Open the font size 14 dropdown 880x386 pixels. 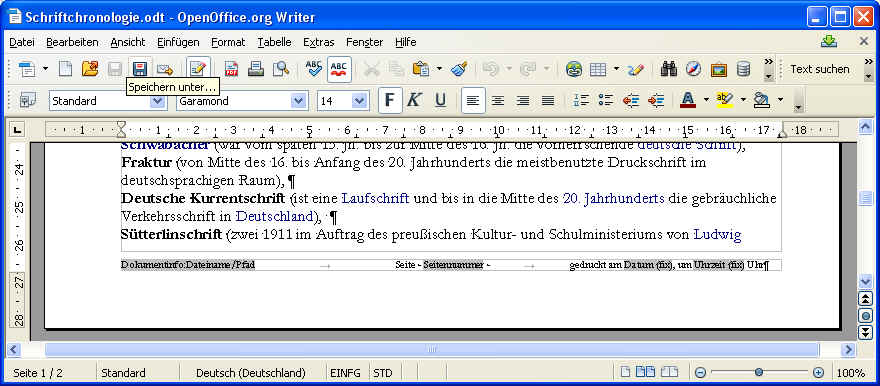pyautogui.click(x=360, y=101)
